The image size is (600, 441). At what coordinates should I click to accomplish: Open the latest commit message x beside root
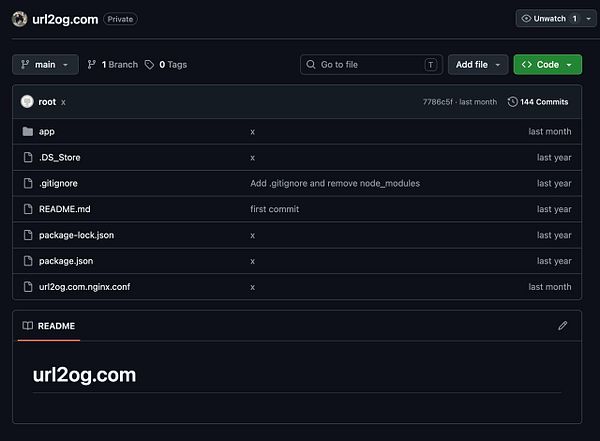click(x=64, y=103)
